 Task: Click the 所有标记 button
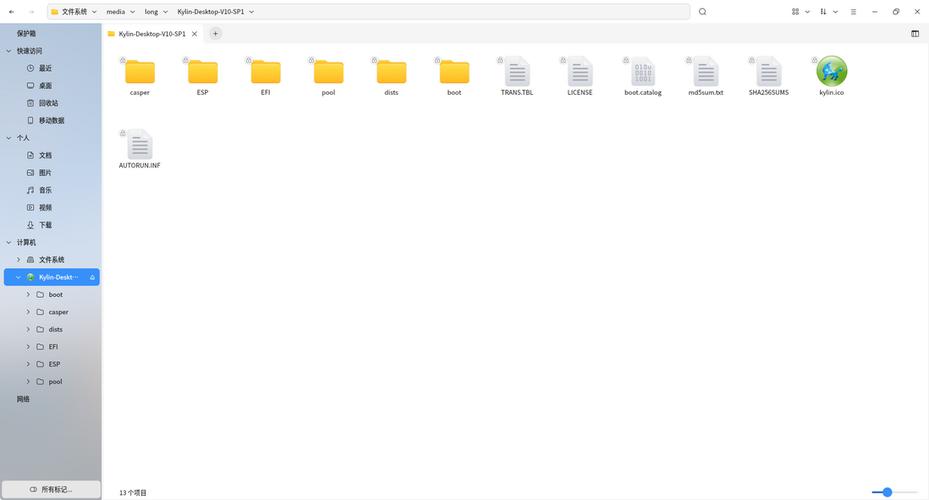pos(51,489)
